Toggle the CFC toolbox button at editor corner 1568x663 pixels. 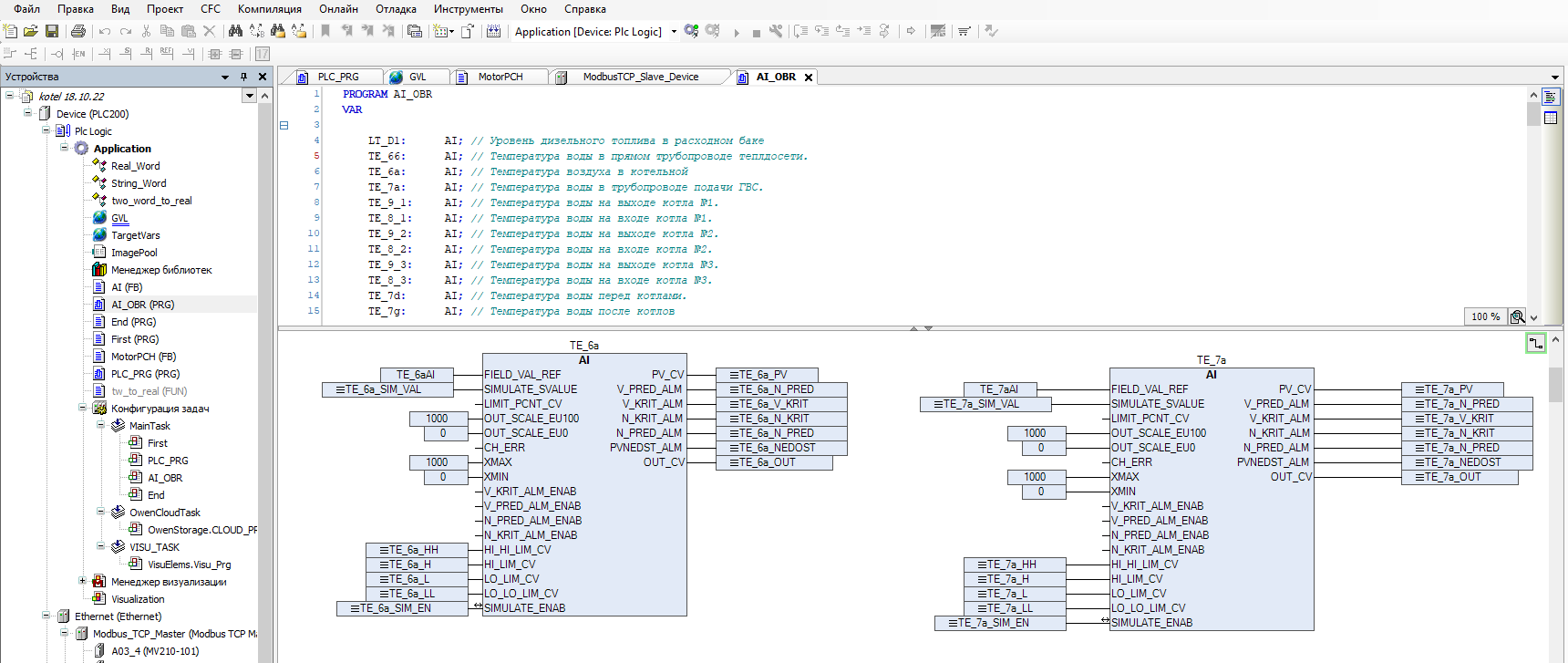point(1536,343)
